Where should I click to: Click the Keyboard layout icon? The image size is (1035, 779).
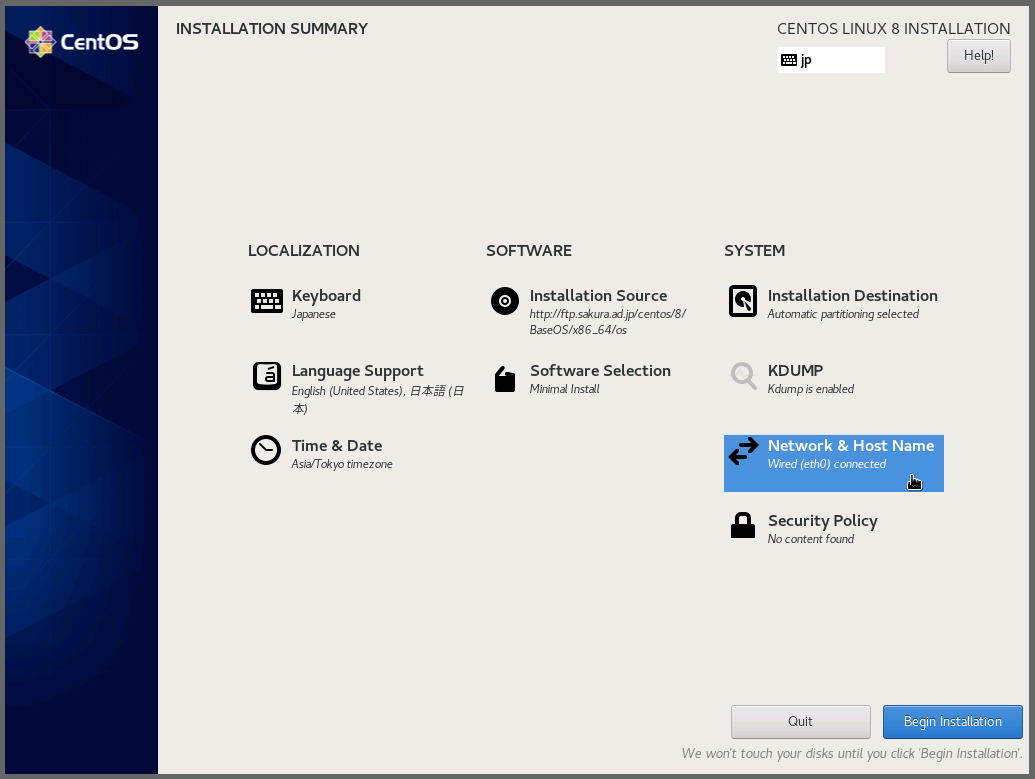tap(266, 301)
